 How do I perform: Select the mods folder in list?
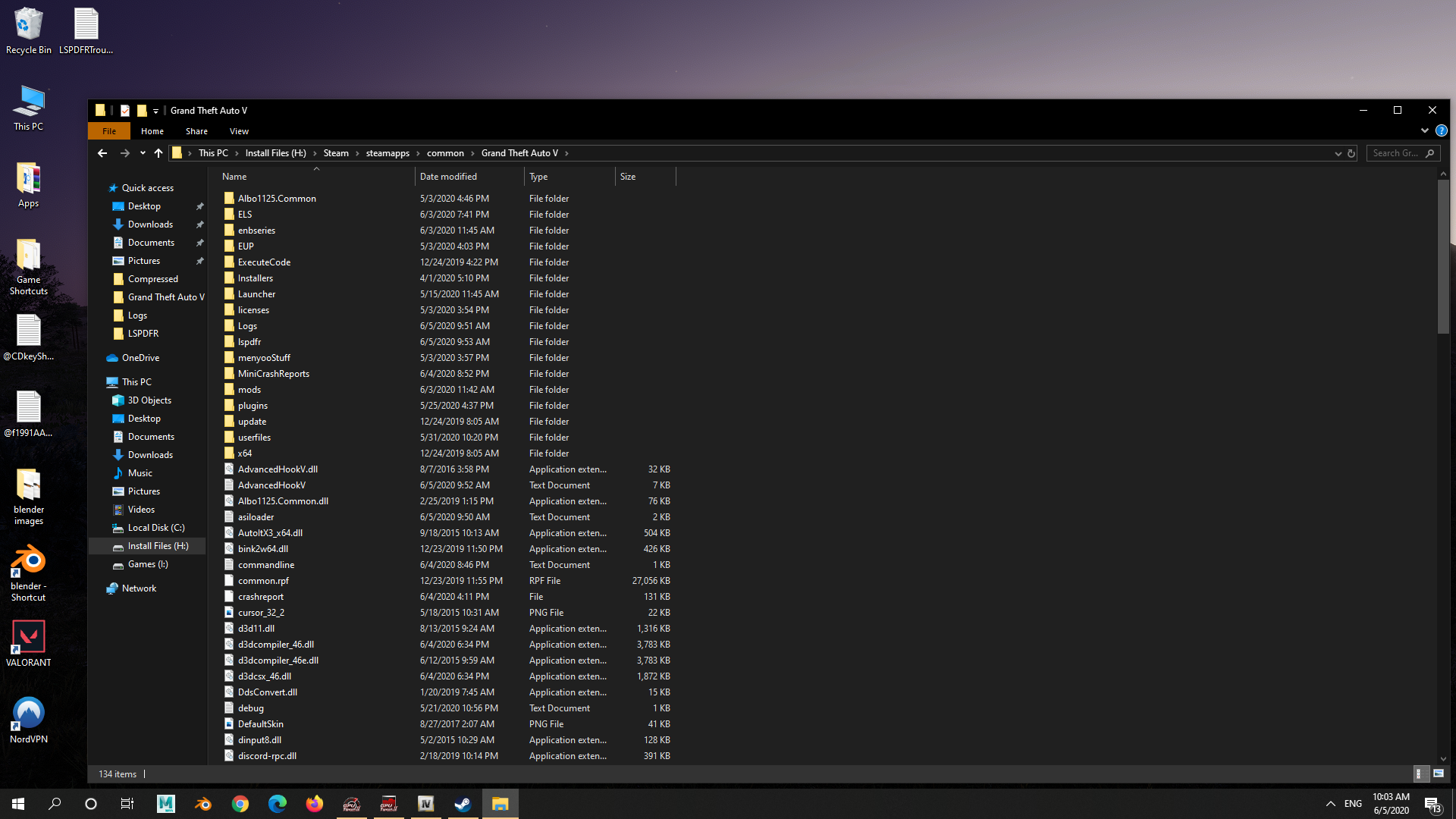pyautogui.click(x=249, y=390)
